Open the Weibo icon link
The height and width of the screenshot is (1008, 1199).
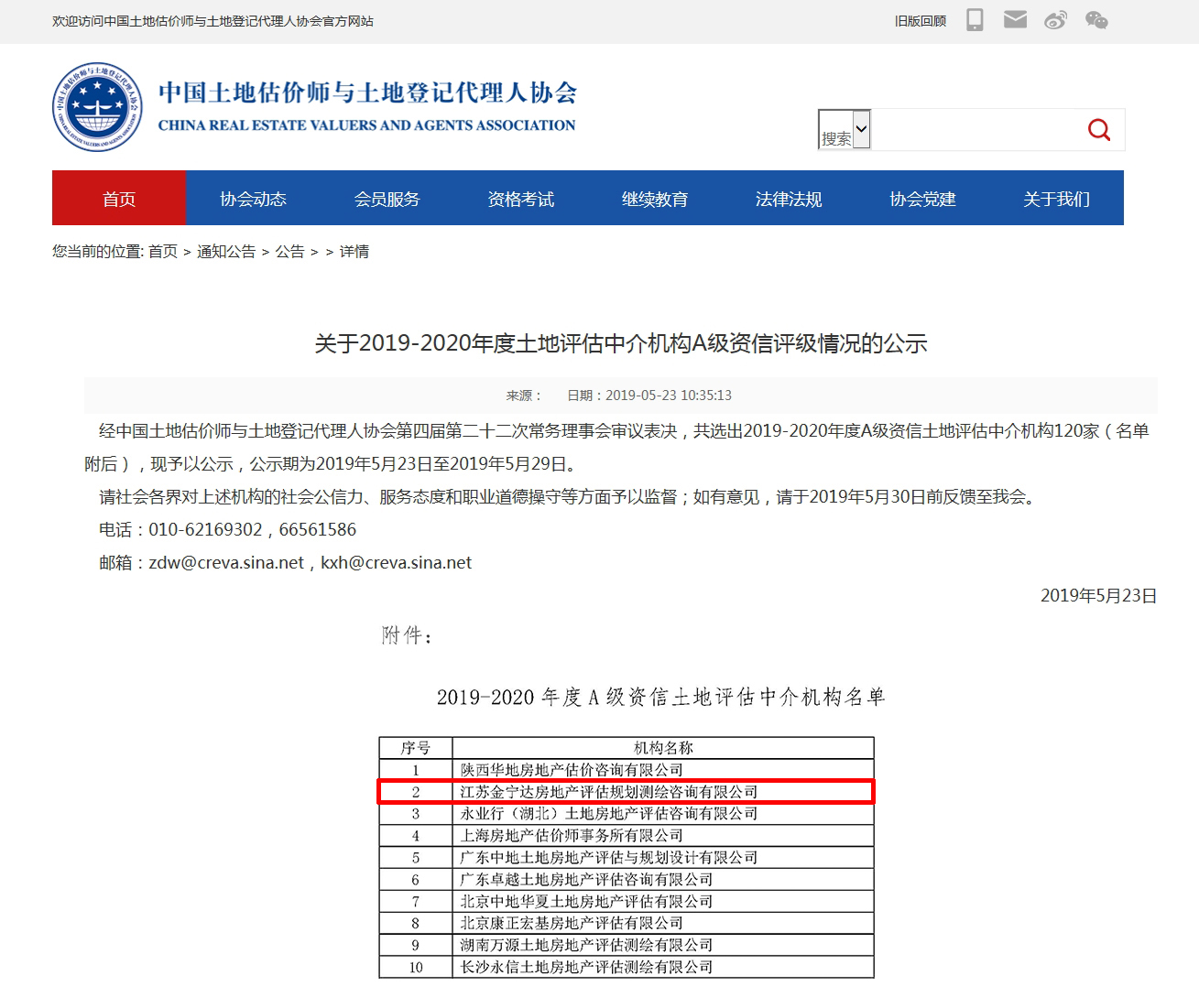click(x=1055, y=20)
